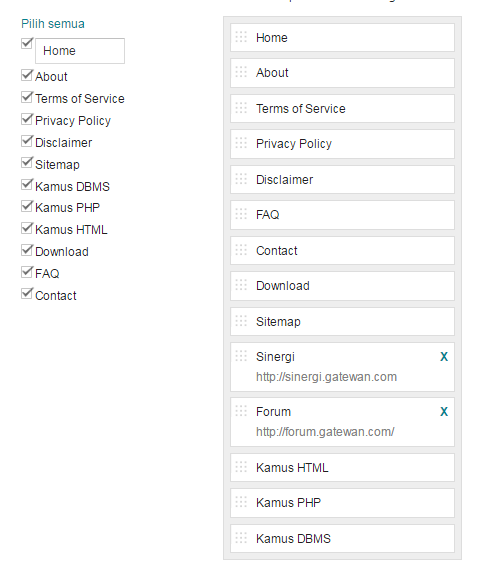Click the drag handle of FAQ list item

pyautogui.click(x=241, y=214)
